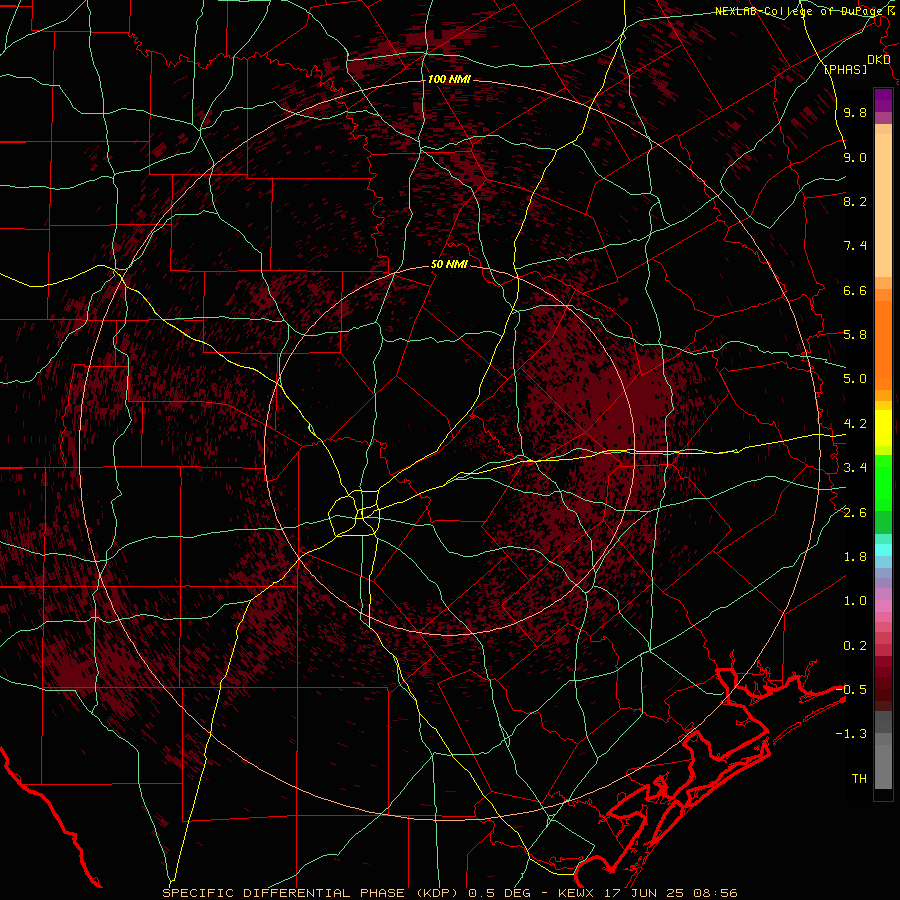Click the 7.4 value on the color scale
Screen dimensions: 900x900
tap(855, 246)
